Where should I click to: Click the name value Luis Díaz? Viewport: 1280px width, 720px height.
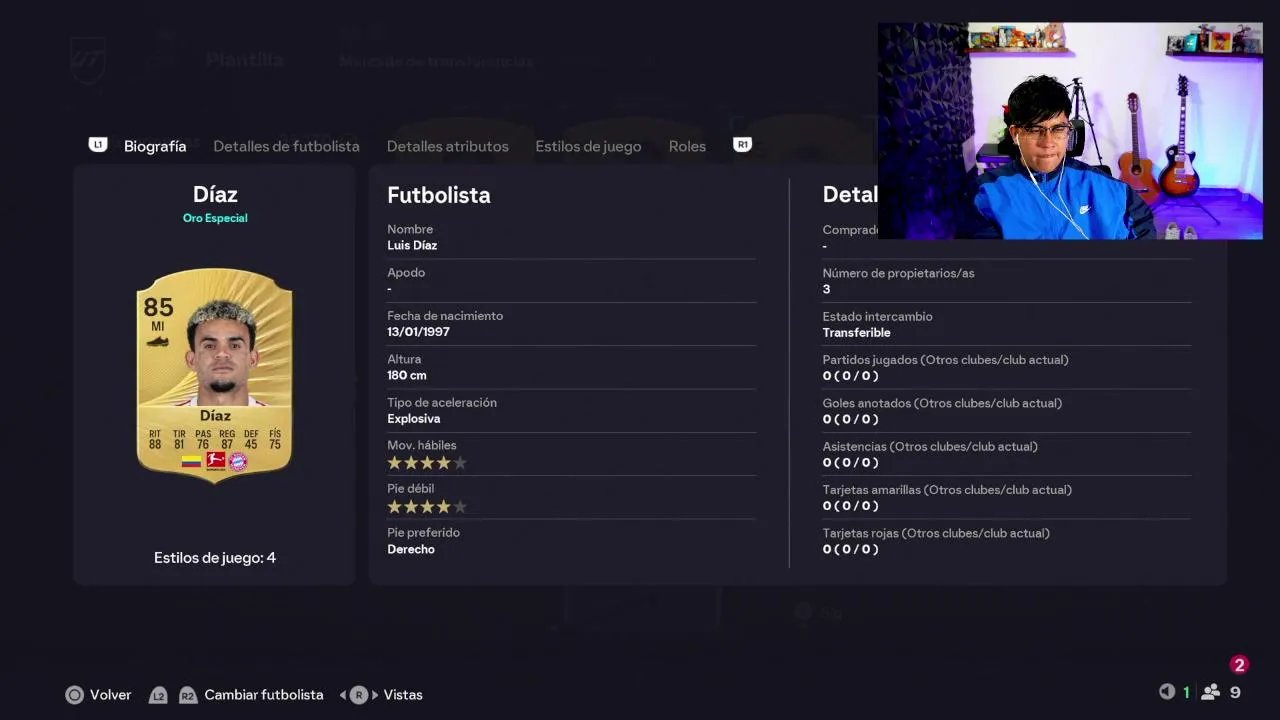pyautogui.click(x=412, y=246)
